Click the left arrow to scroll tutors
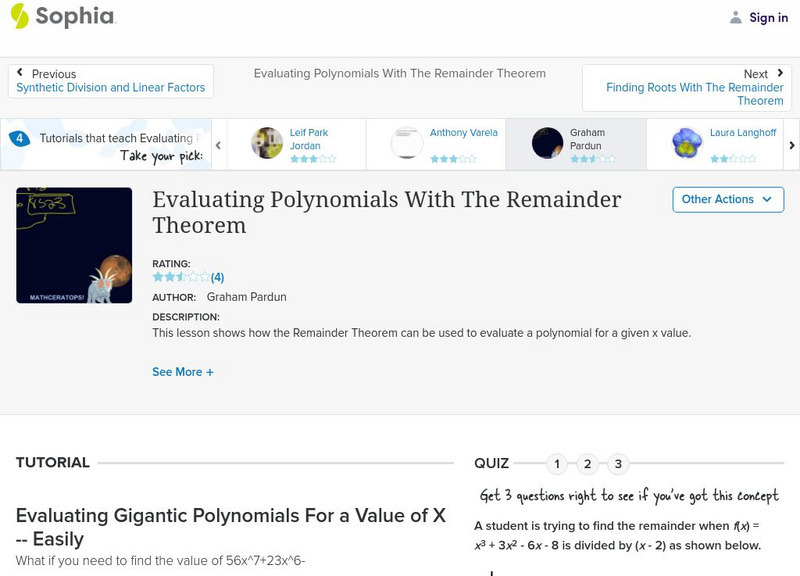This screenshot has height=576, width=800. click(219, 143)
